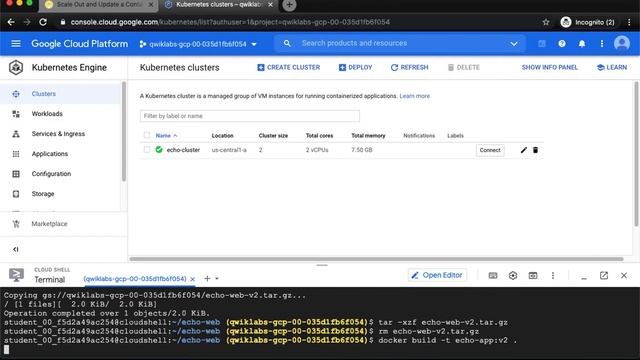Open the Cloud Shell more options menu
Viewport: 640px width, 360px height.
pyautogui.click(x=553, y=276)
